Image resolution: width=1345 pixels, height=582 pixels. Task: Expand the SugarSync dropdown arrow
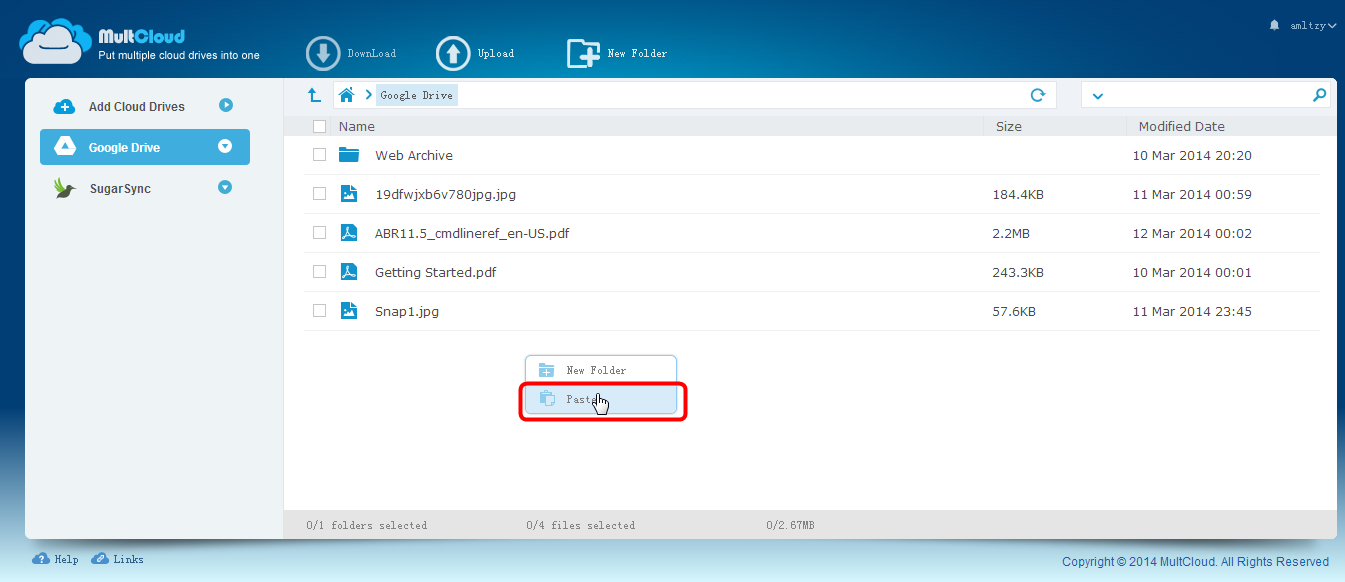tap(225, 187)
